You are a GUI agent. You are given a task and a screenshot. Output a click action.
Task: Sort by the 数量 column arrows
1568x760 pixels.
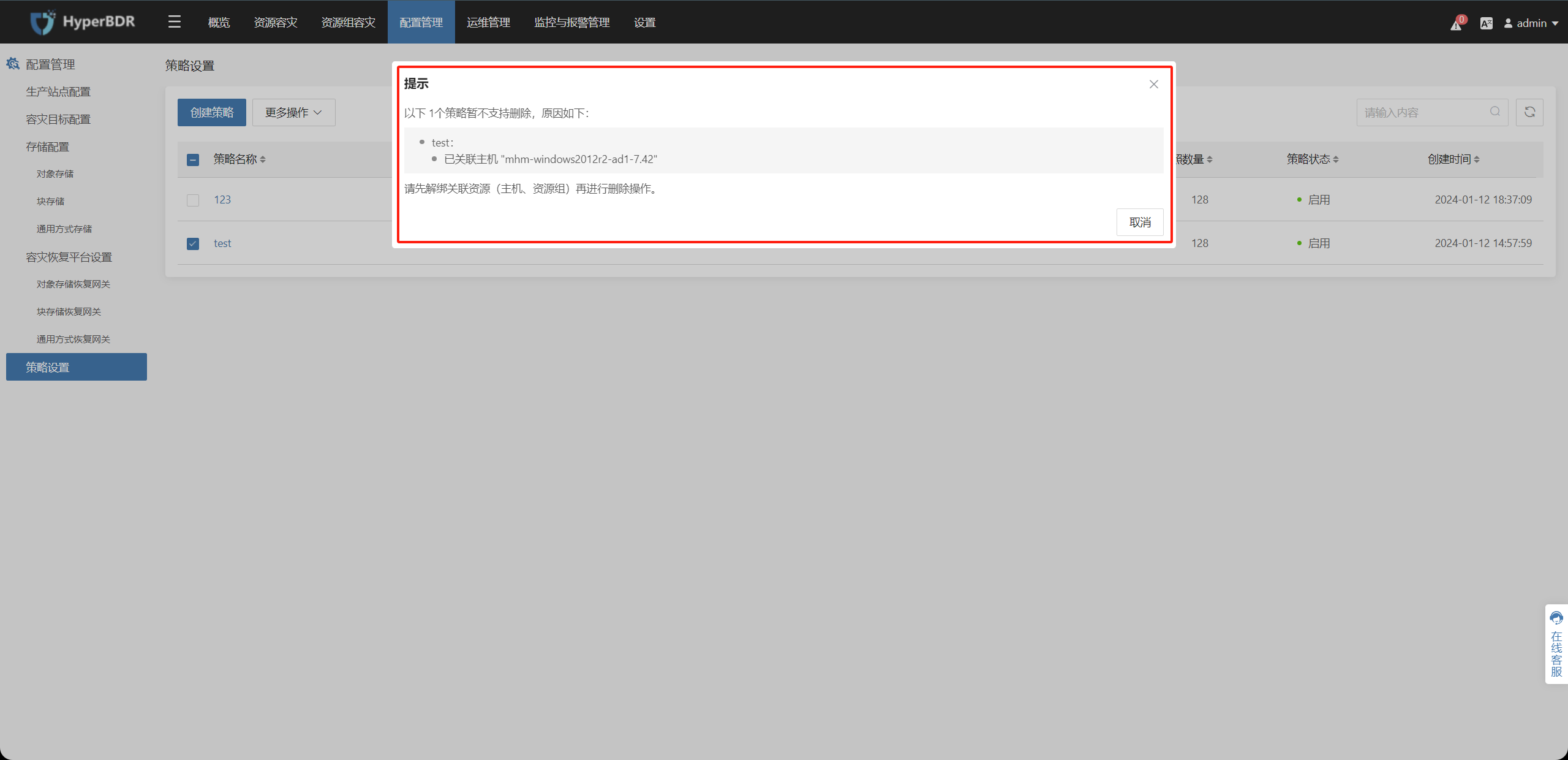pyautogui.click(x=1210, y=159)
